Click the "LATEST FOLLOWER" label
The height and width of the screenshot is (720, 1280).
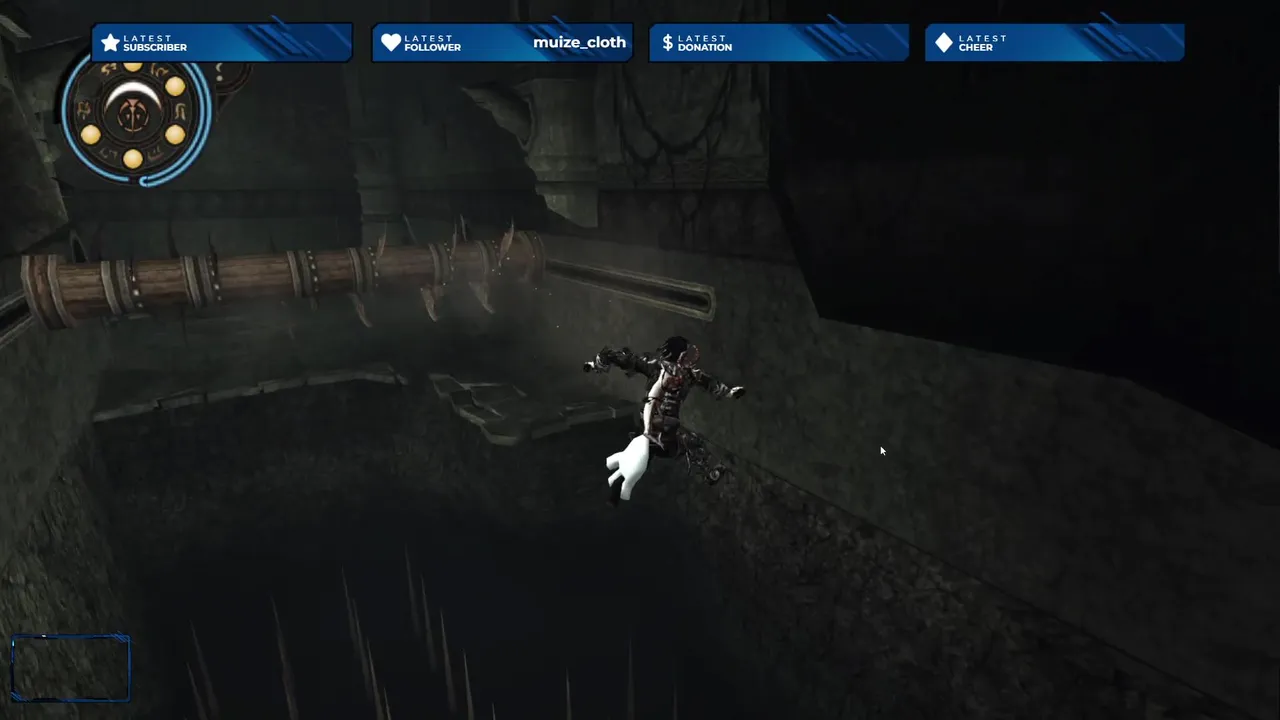433,43
